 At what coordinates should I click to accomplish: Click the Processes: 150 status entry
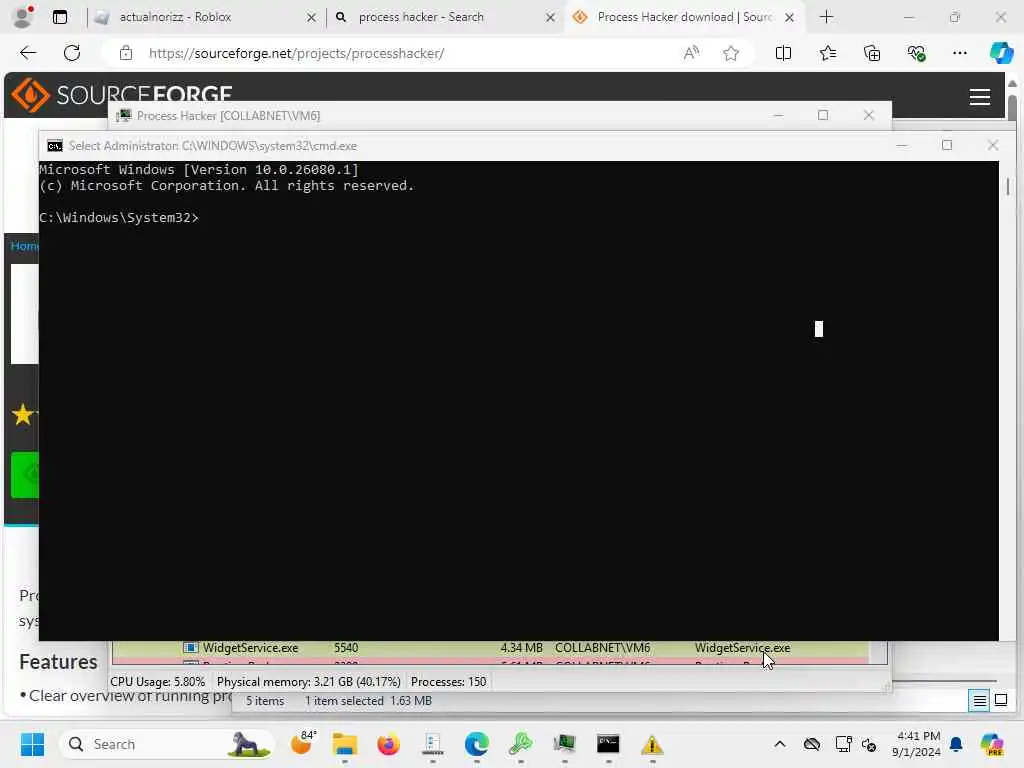coord(449,682)
